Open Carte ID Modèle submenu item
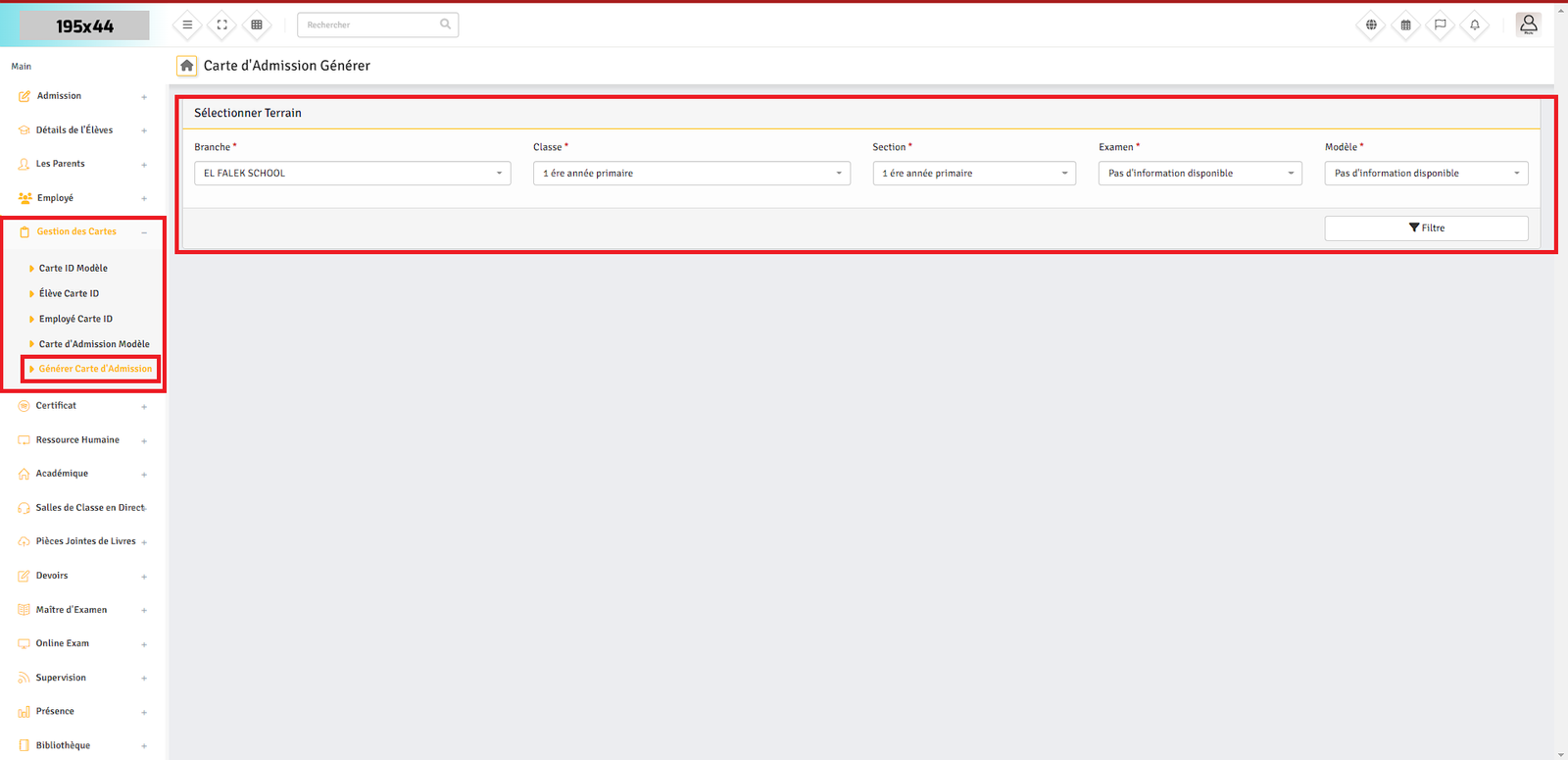Viewport: 1568px width, 760px height. [x=73, y=268]
